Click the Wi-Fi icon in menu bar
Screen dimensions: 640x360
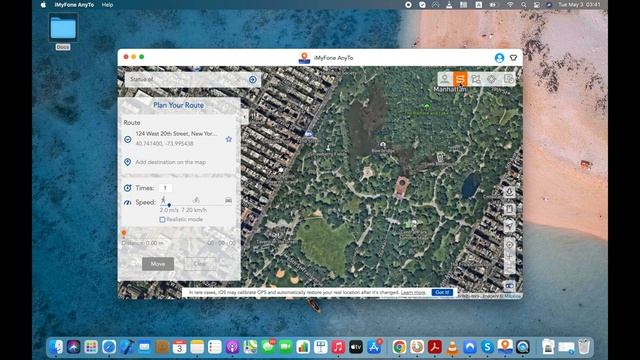click(510, 4)
